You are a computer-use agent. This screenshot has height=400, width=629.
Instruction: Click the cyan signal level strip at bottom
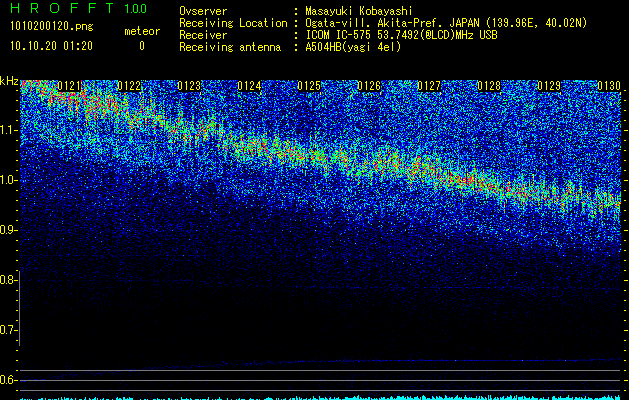(320, 398)
